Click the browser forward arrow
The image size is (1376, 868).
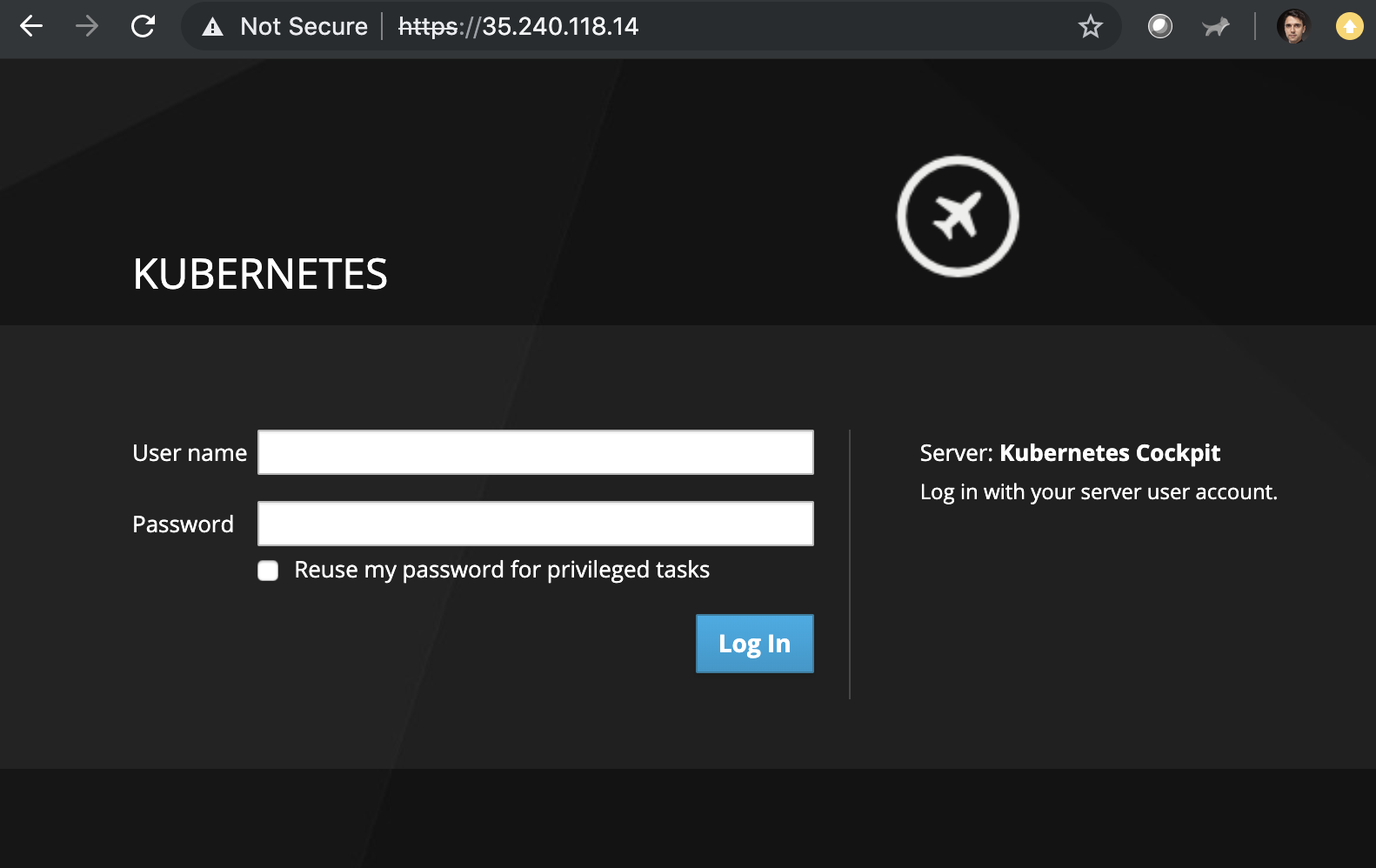[87, 26]
